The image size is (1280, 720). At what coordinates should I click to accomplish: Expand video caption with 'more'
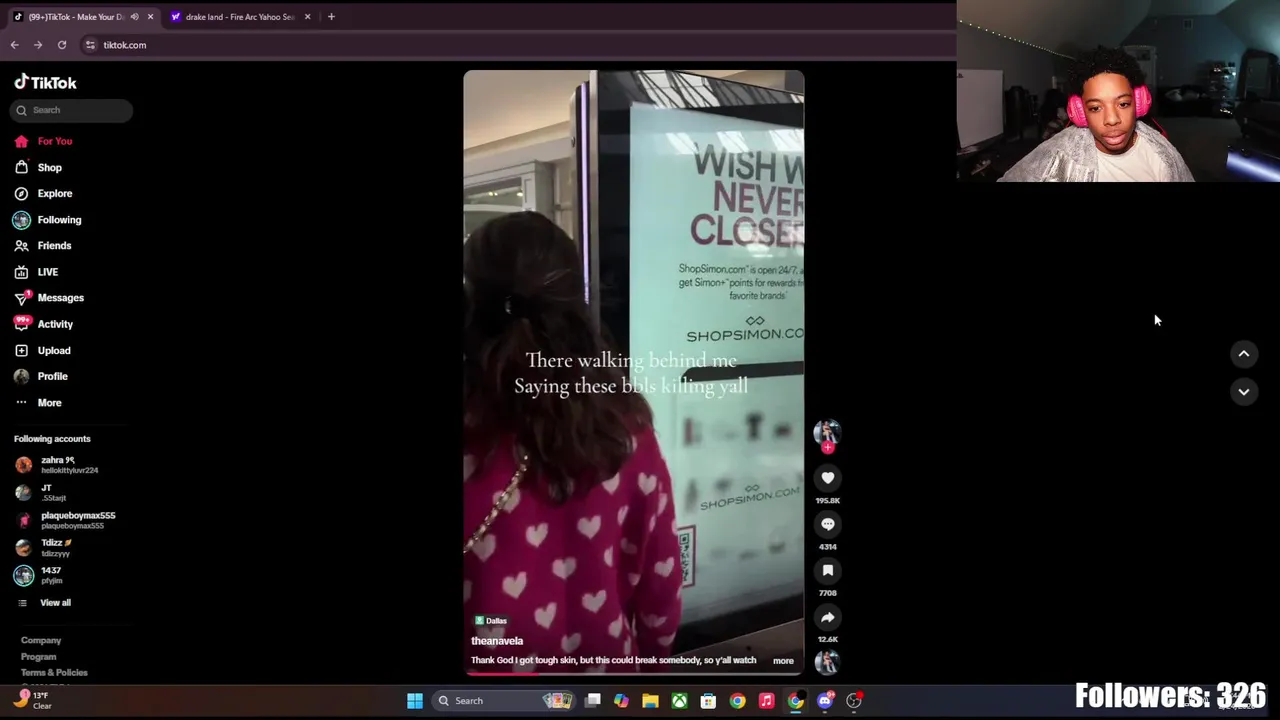pyautogui.click(x=783, y=661)
